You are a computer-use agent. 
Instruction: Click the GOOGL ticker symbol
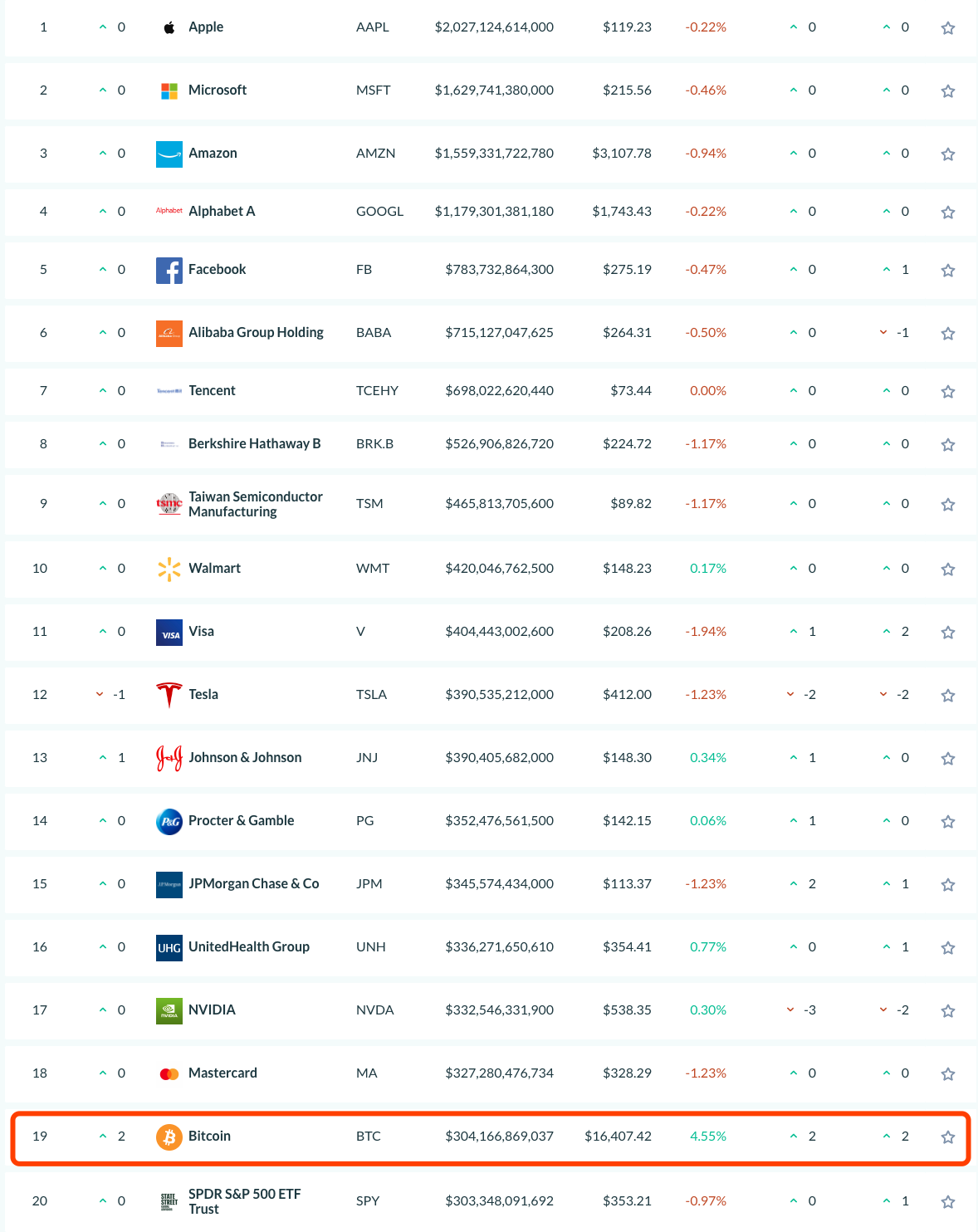(379, 211)
